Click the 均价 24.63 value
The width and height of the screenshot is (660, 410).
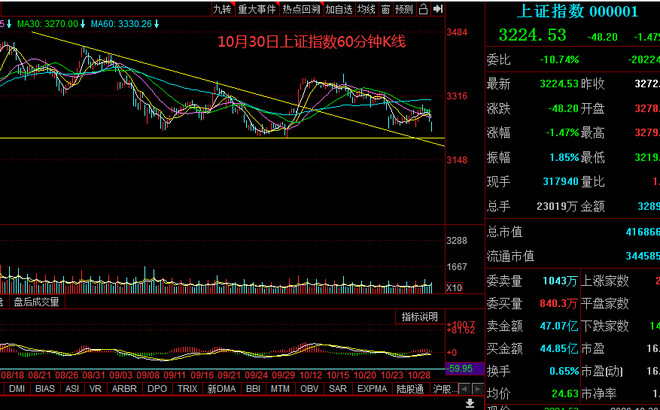tap(565, 394)
